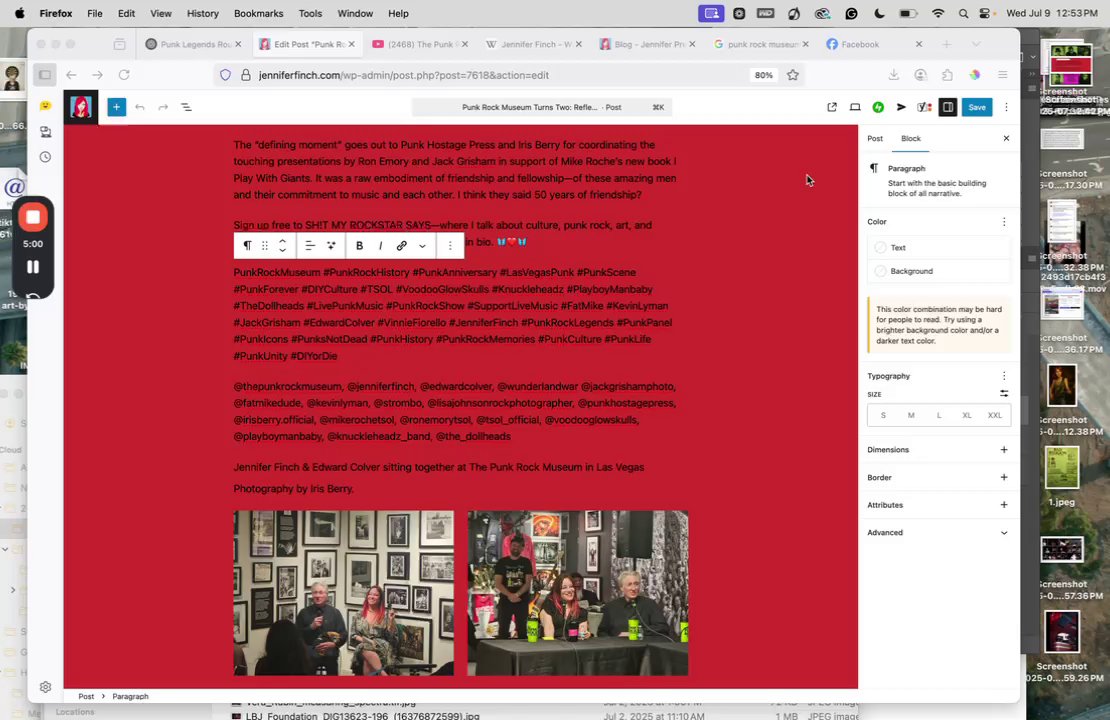Click Paragraph in the breadcrumb footer
Image resolution: width=1110 pixels, height=720 pixels.
(x=130, y=696)
